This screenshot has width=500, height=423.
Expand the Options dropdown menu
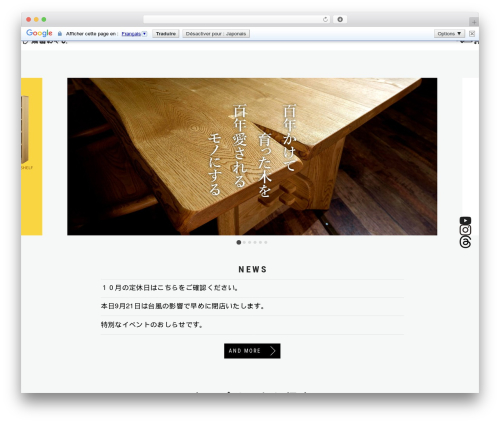(x=449, y=34)
